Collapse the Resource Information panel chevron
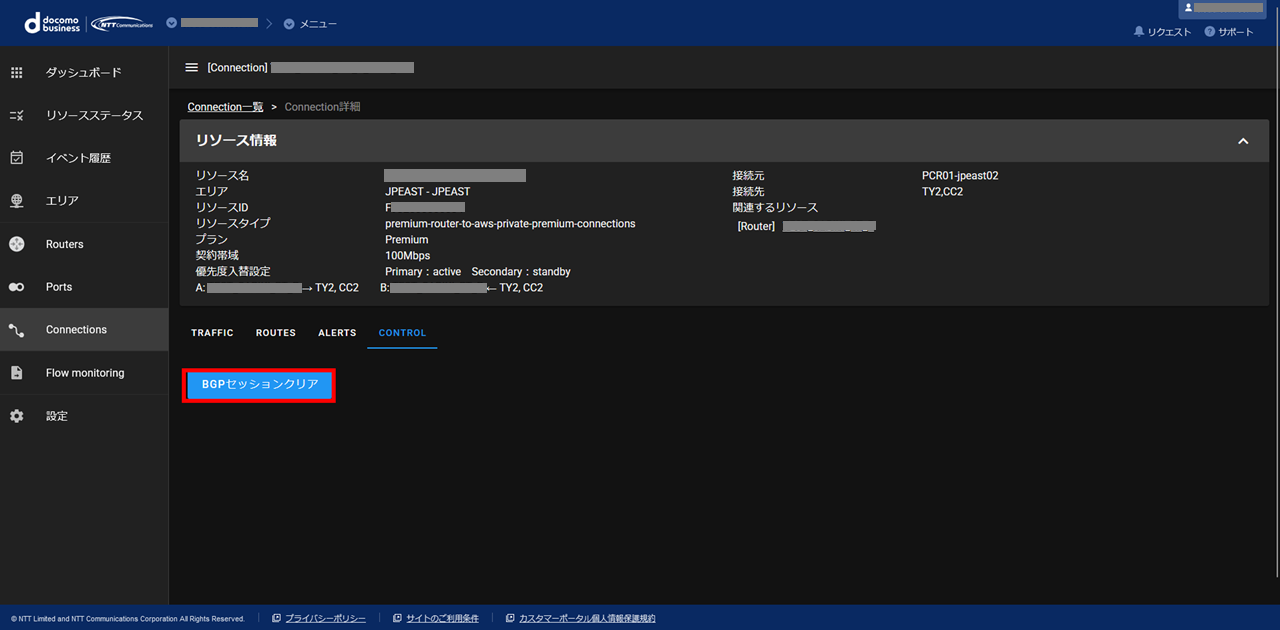This screenshot has height=630, width=1280. coord(1243,141)
